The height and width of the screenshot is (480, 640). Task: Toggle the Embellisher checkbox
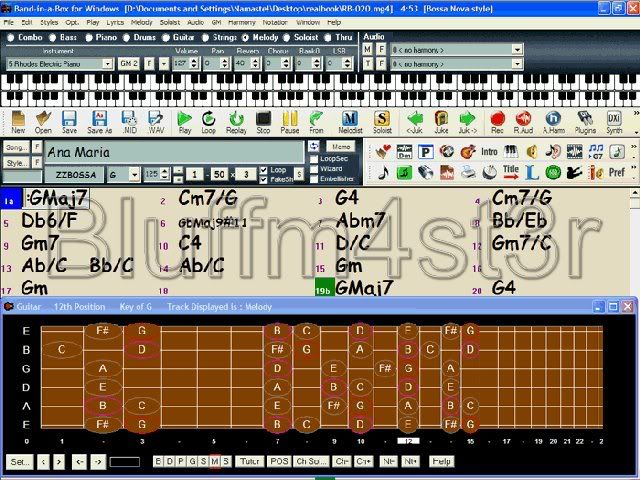[x=314, y=179]
